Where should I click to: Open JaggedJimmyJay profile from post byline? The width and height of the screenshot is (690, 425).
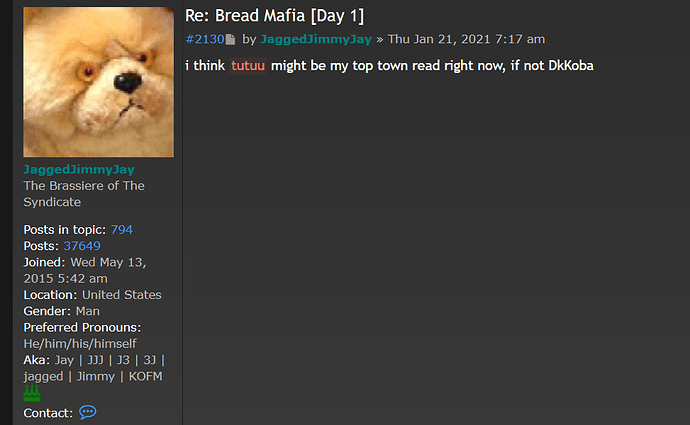tap(316, 39)
